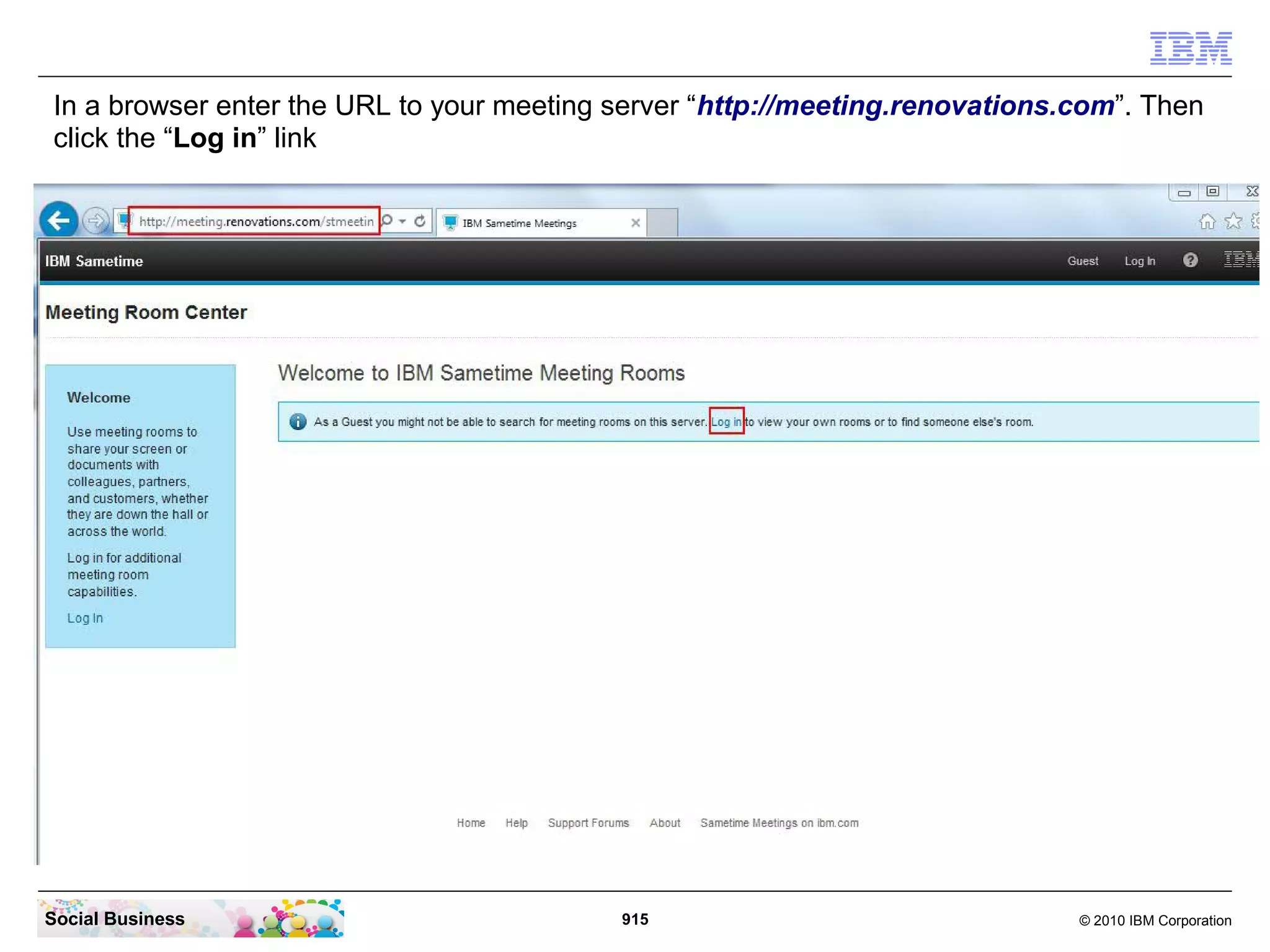Screen dimensions: 1270x952
Task: Minimize the browser window
Action: tap(1184, 192)
